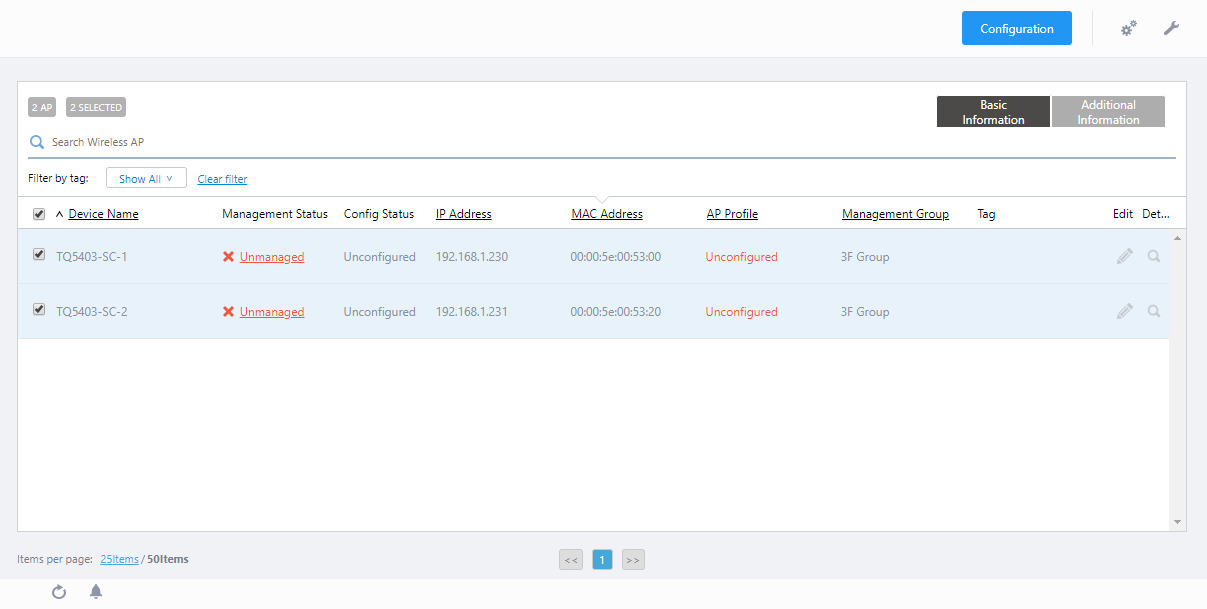The image size is (1207, 609).
Task: Click the pencil edit icon for TQ5403-SC-2
Action: [1125, 311]
